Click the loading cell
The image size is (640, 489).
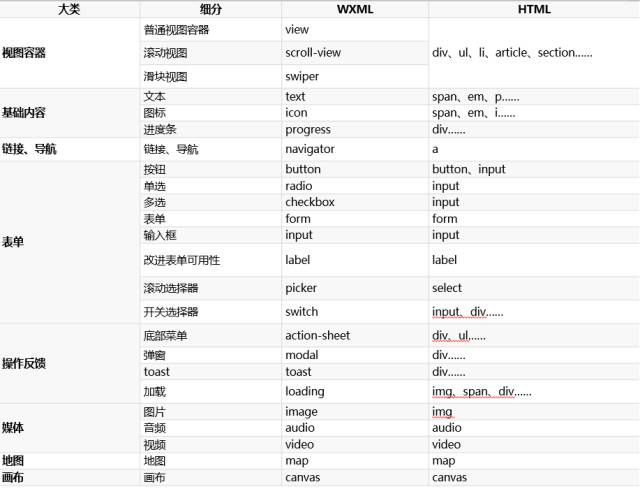click(355, 391)
